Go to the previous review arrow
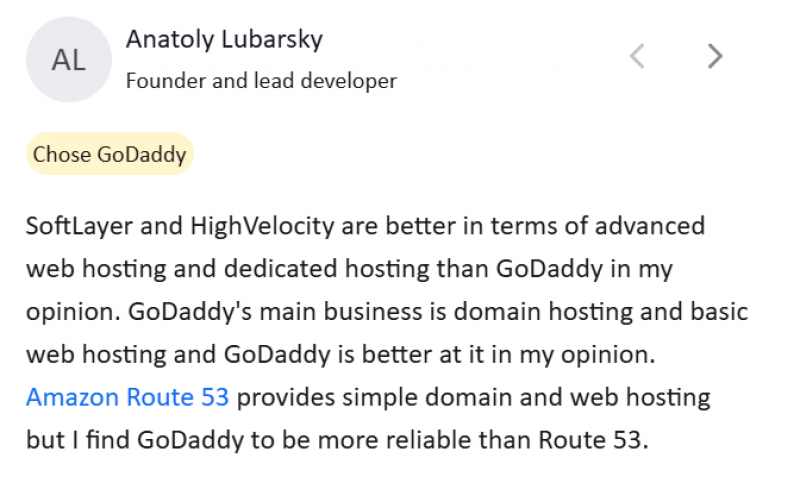This screenshot has width=800, height=483. click(x=637, y=57)
